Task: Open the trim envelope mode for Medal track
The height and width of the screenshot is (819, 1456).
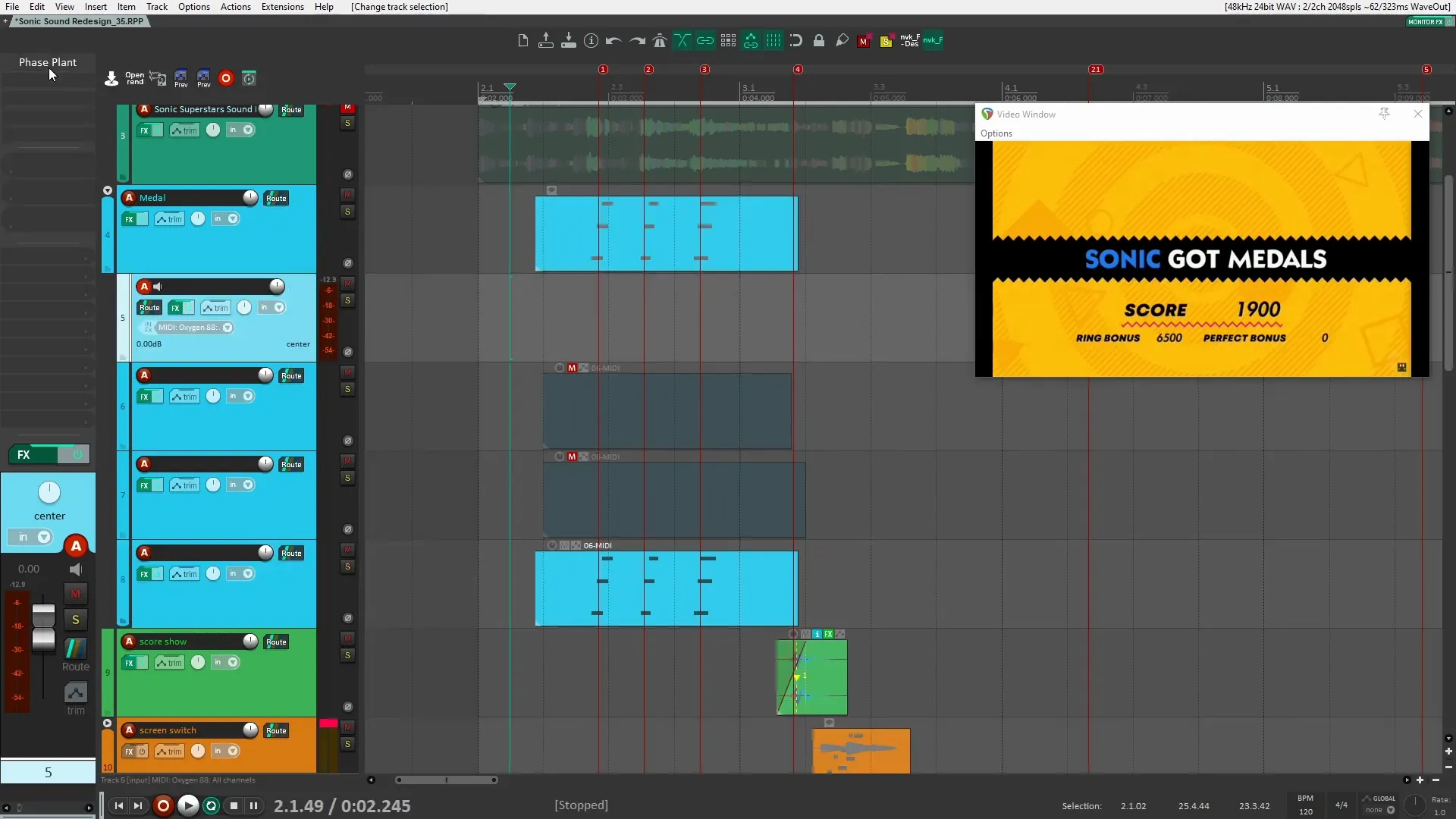Action: pyautogui.click(x=170, y=219)
